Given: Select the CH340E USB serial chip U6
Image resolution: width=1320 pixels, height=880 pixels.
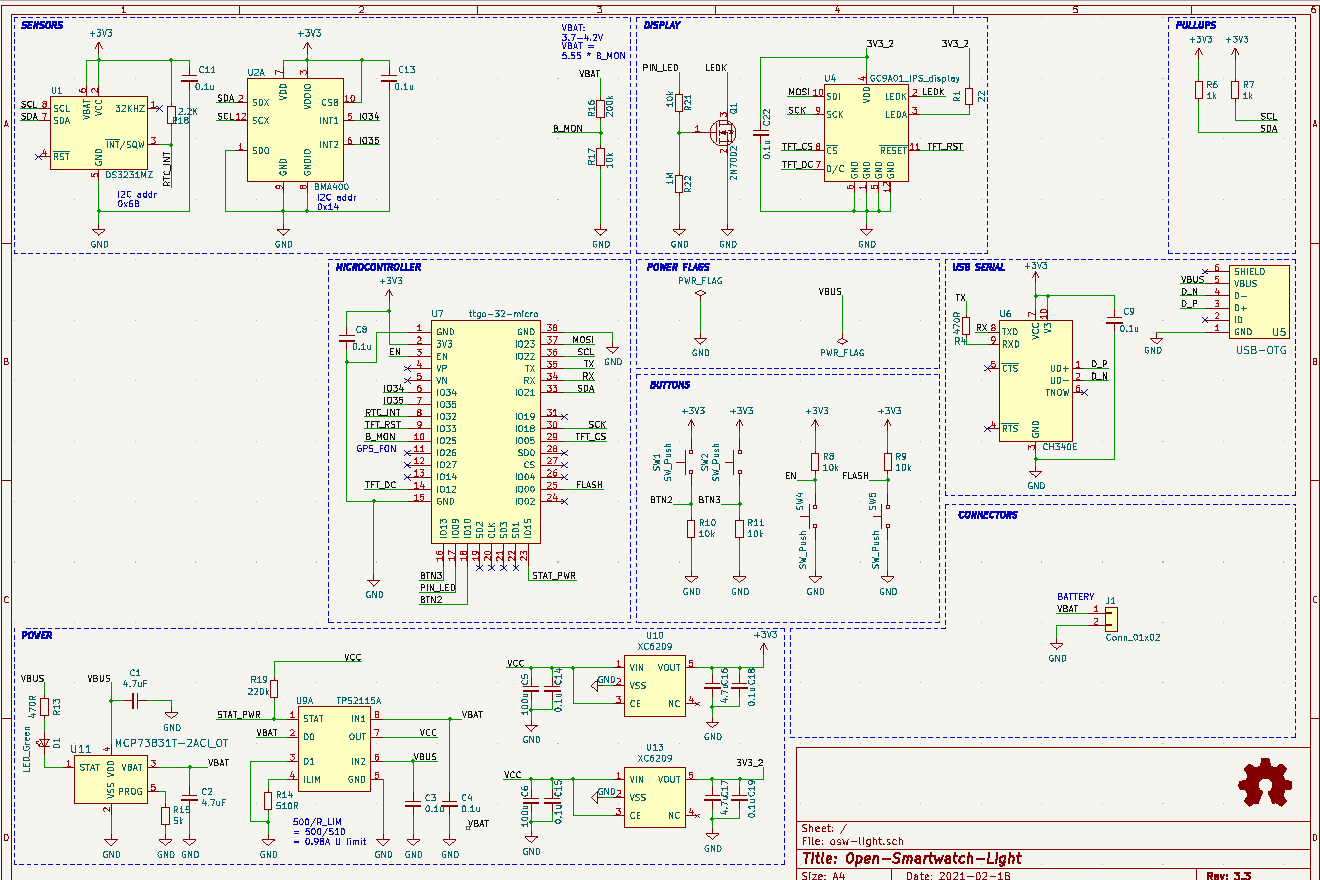Looking at the screenshot, I should [1035, 380].
